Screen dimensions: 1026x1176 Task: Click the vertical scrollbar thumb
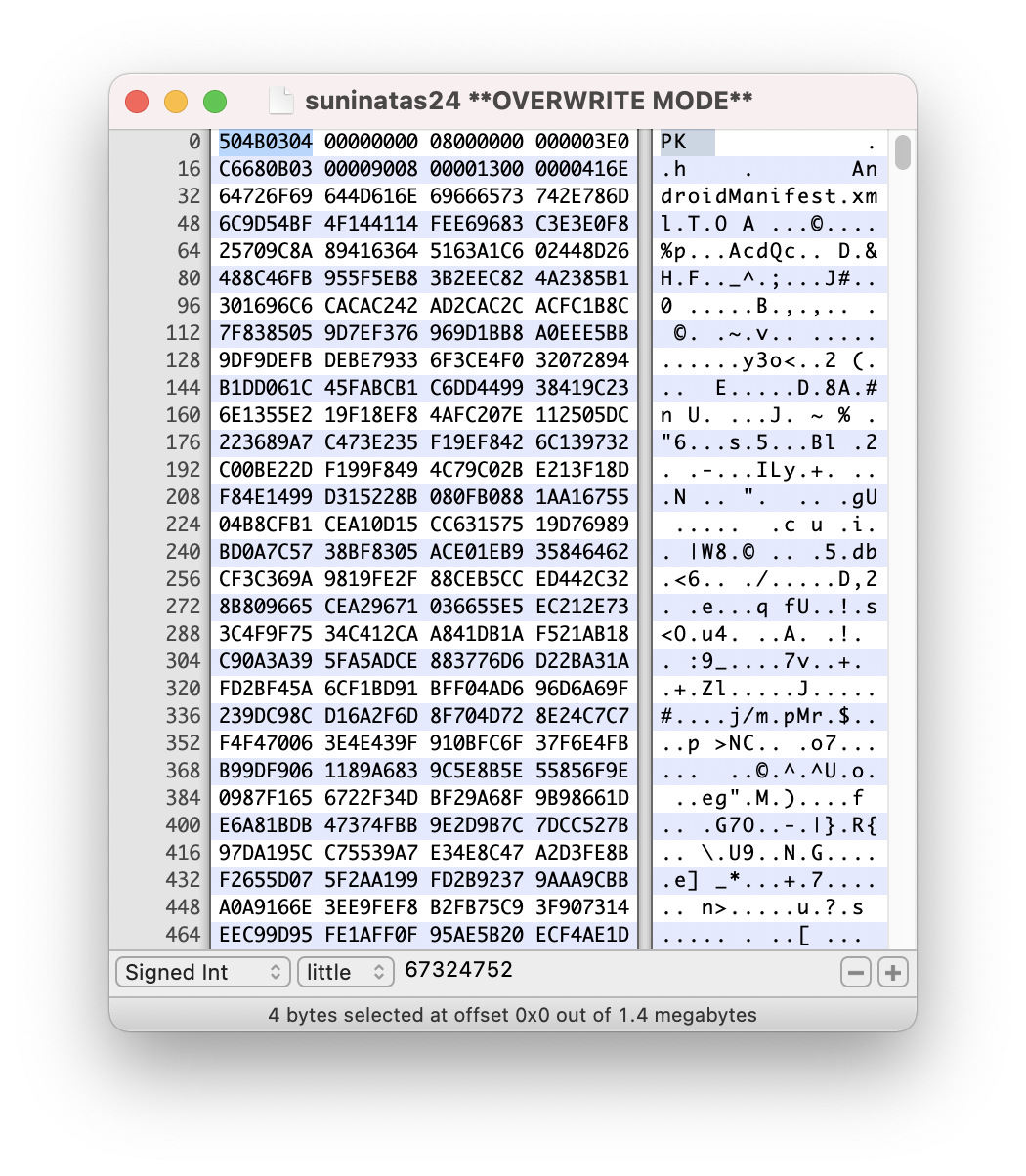click(902, 152)
